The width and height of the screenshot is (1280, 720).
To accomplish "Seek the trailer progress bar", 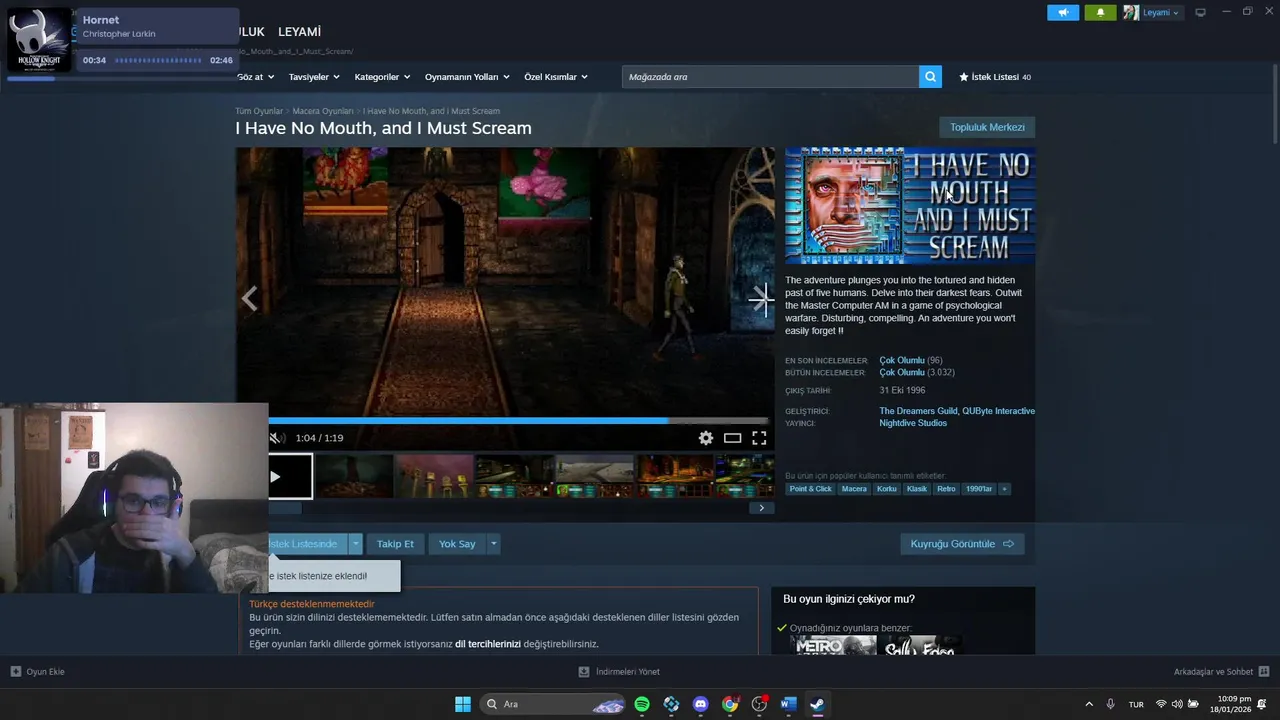I will tap(518, 421).
